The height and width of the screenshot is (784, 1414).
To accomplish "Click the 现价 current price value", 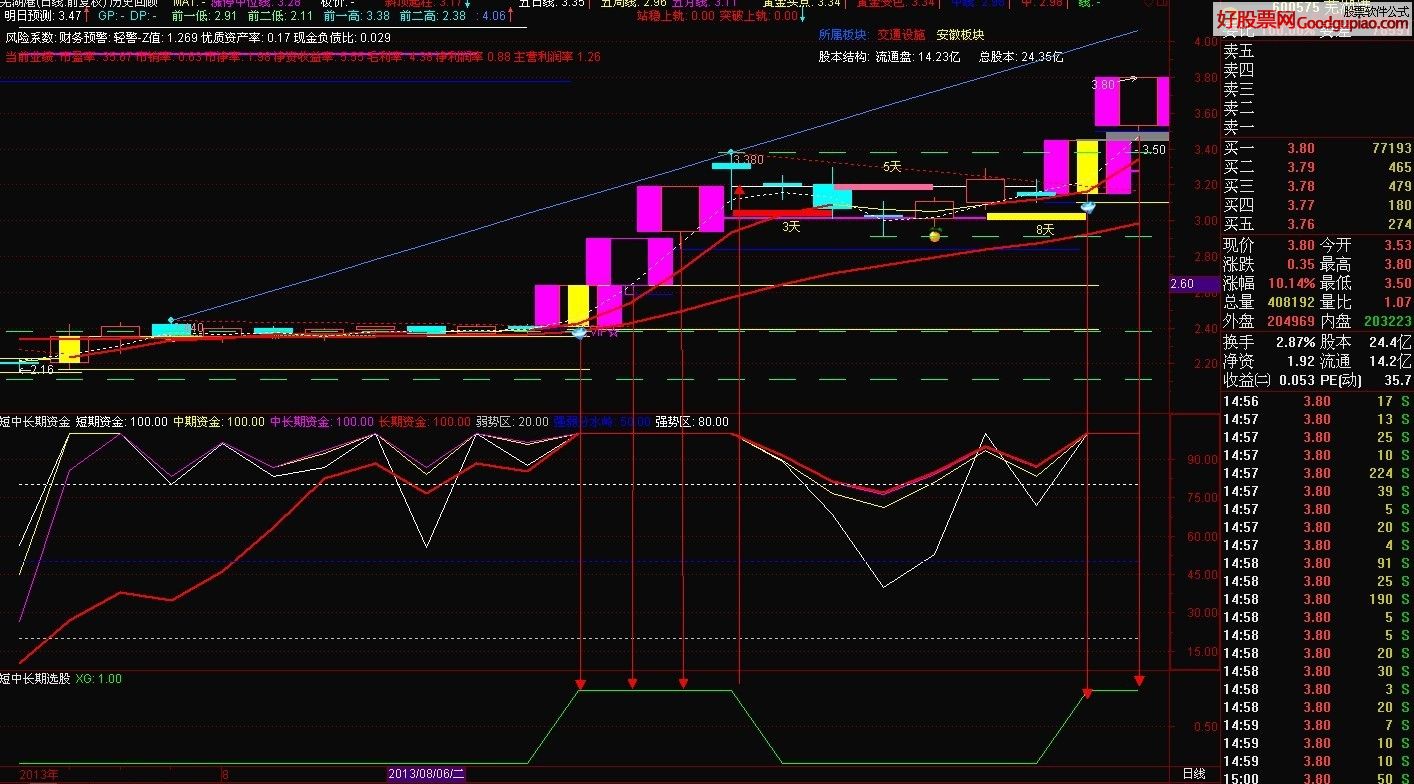I will [x=1301, y=245].
